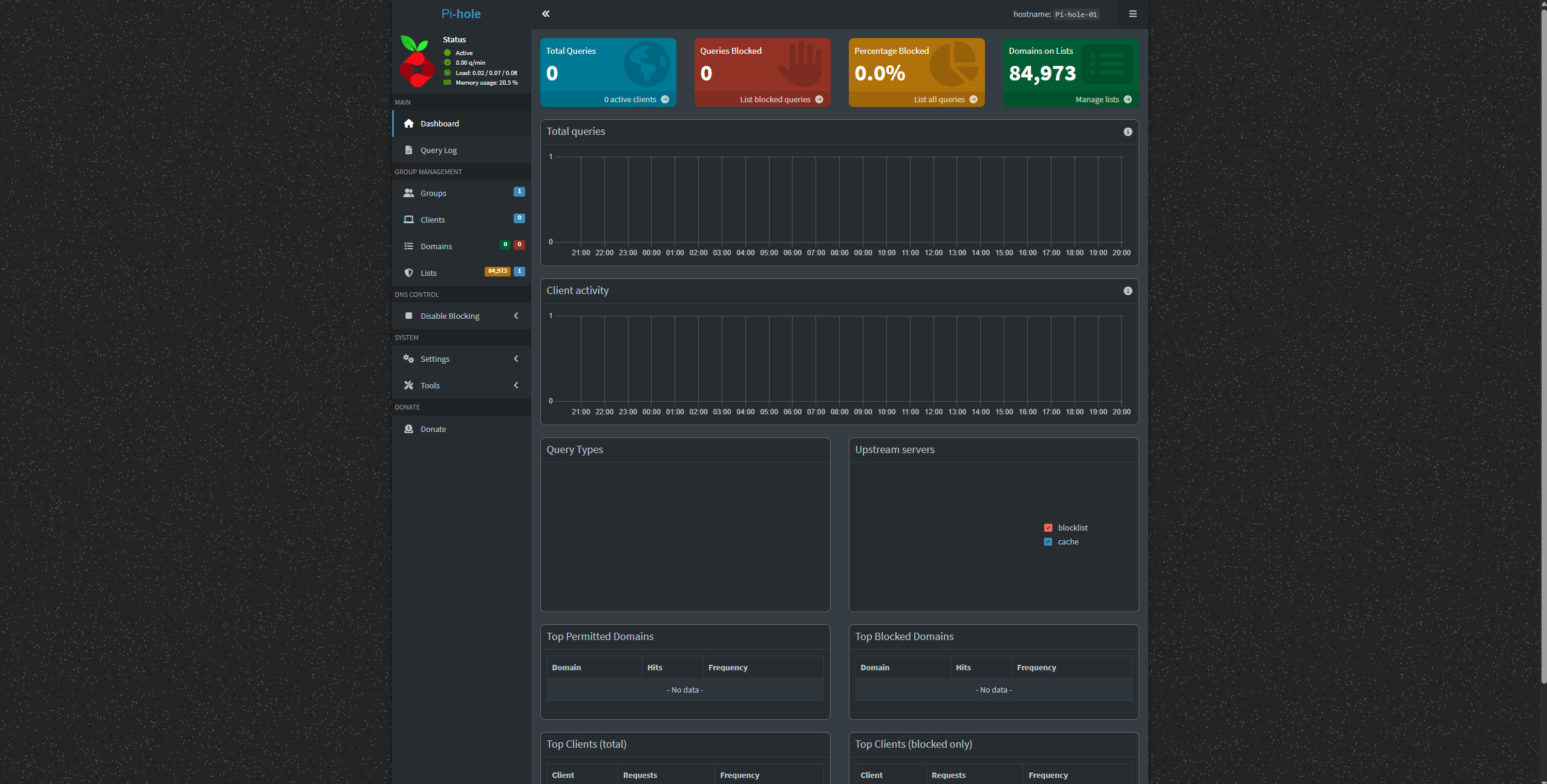
Task: Open the Query Log menu item
Action: (462, 150)
